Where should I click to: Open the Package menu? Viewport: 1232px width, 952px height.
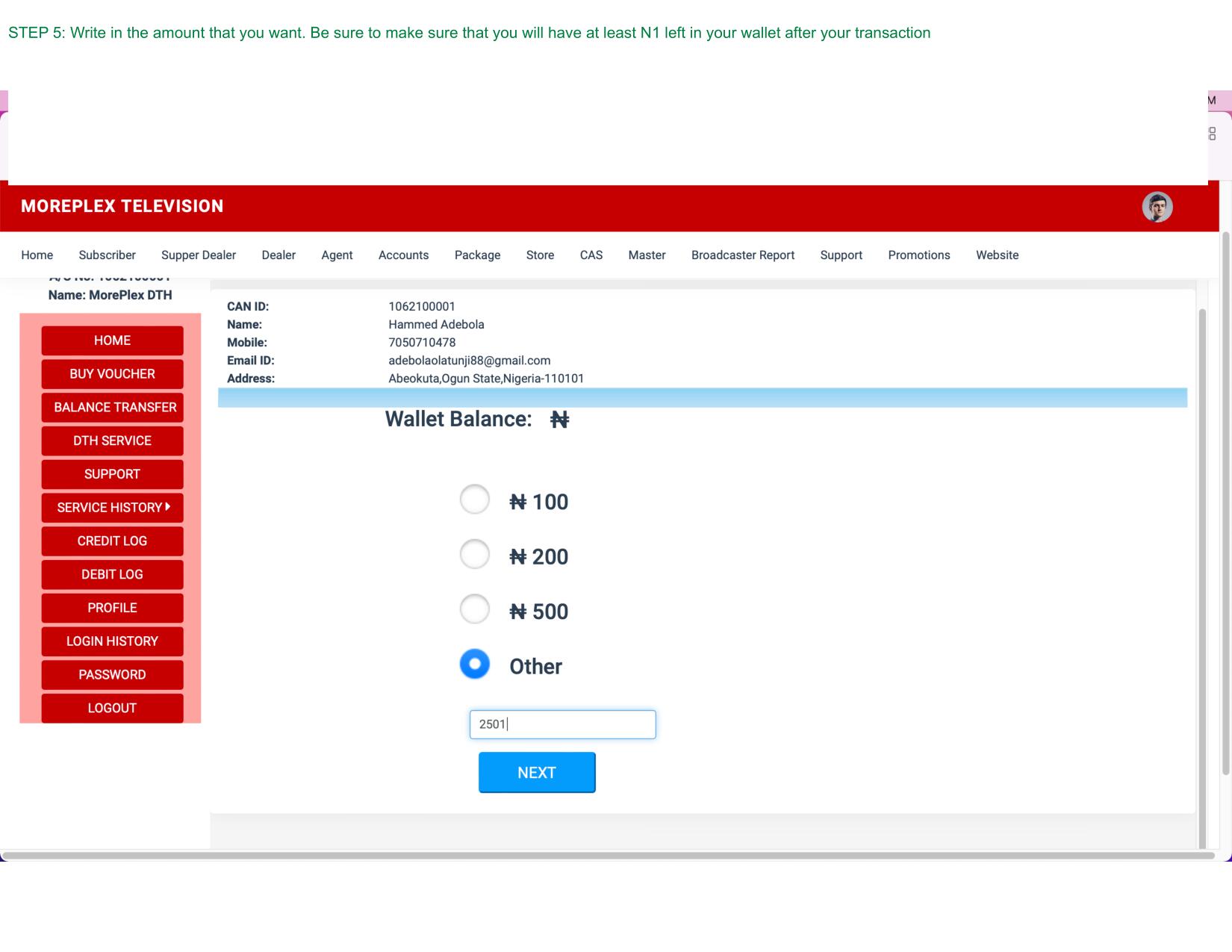[477, 255]
